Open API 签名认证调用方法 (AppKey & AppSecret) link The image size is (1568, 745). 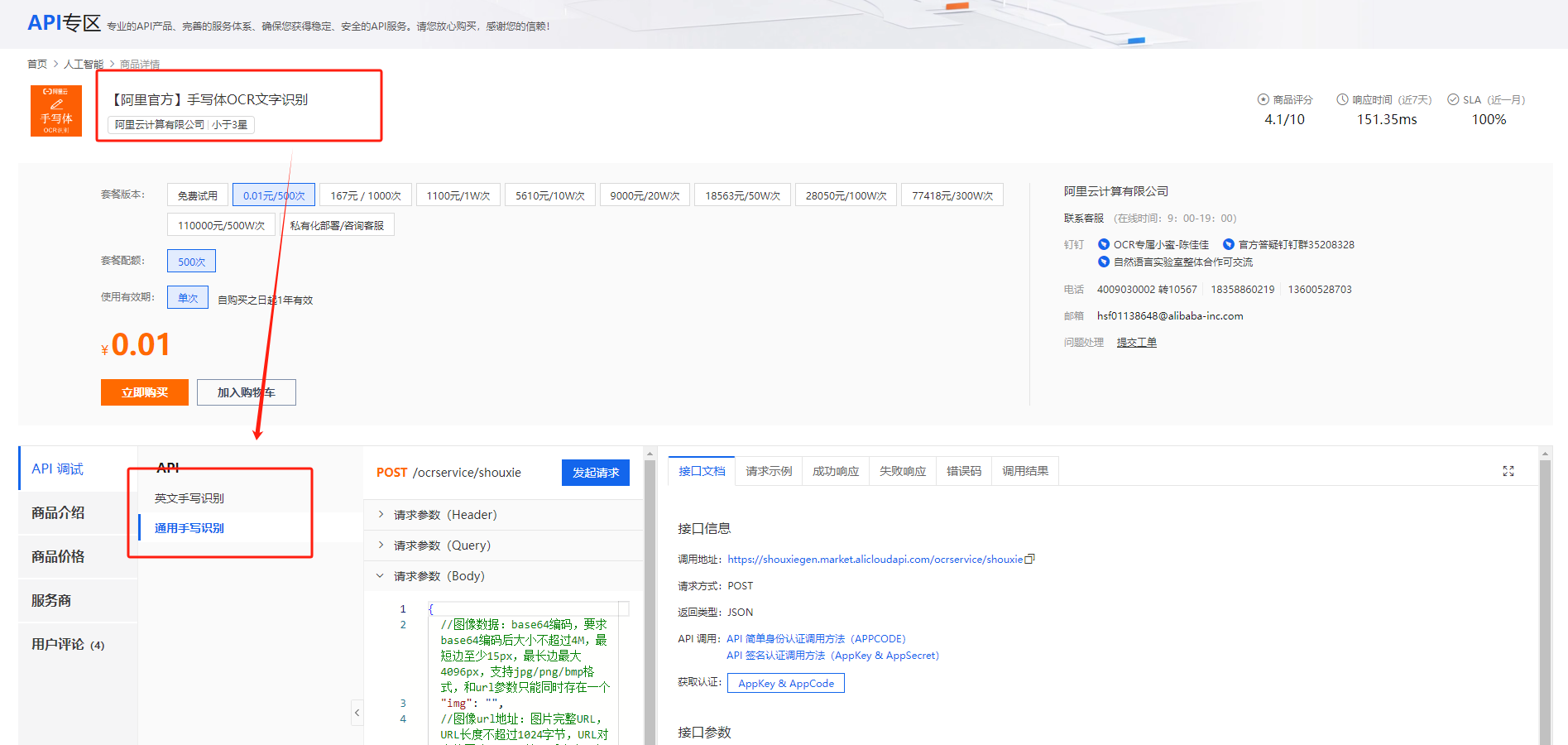(832, 655)
